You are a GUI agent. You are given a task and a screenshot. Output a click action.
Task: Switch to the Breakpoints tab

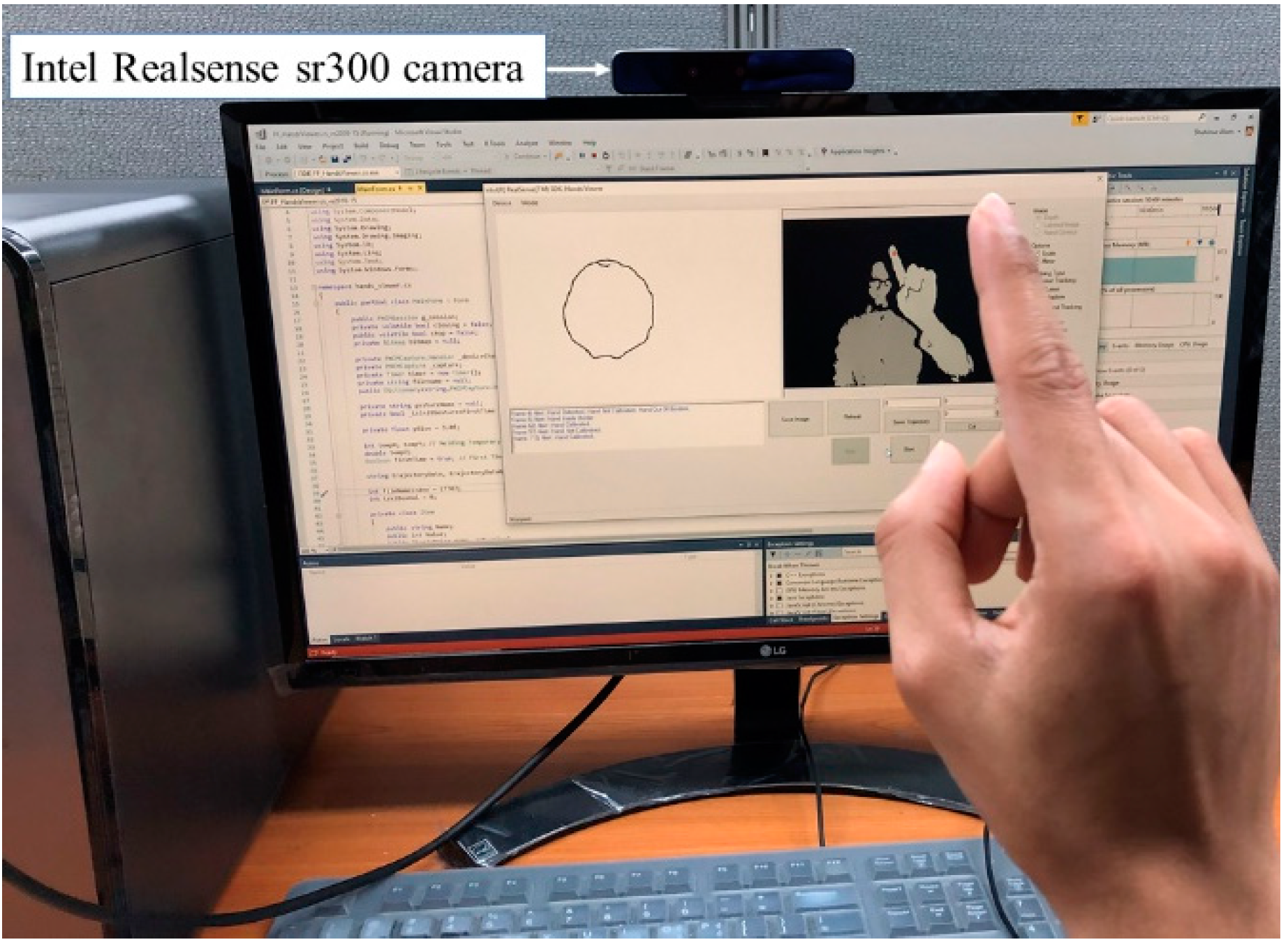[813, 619]
